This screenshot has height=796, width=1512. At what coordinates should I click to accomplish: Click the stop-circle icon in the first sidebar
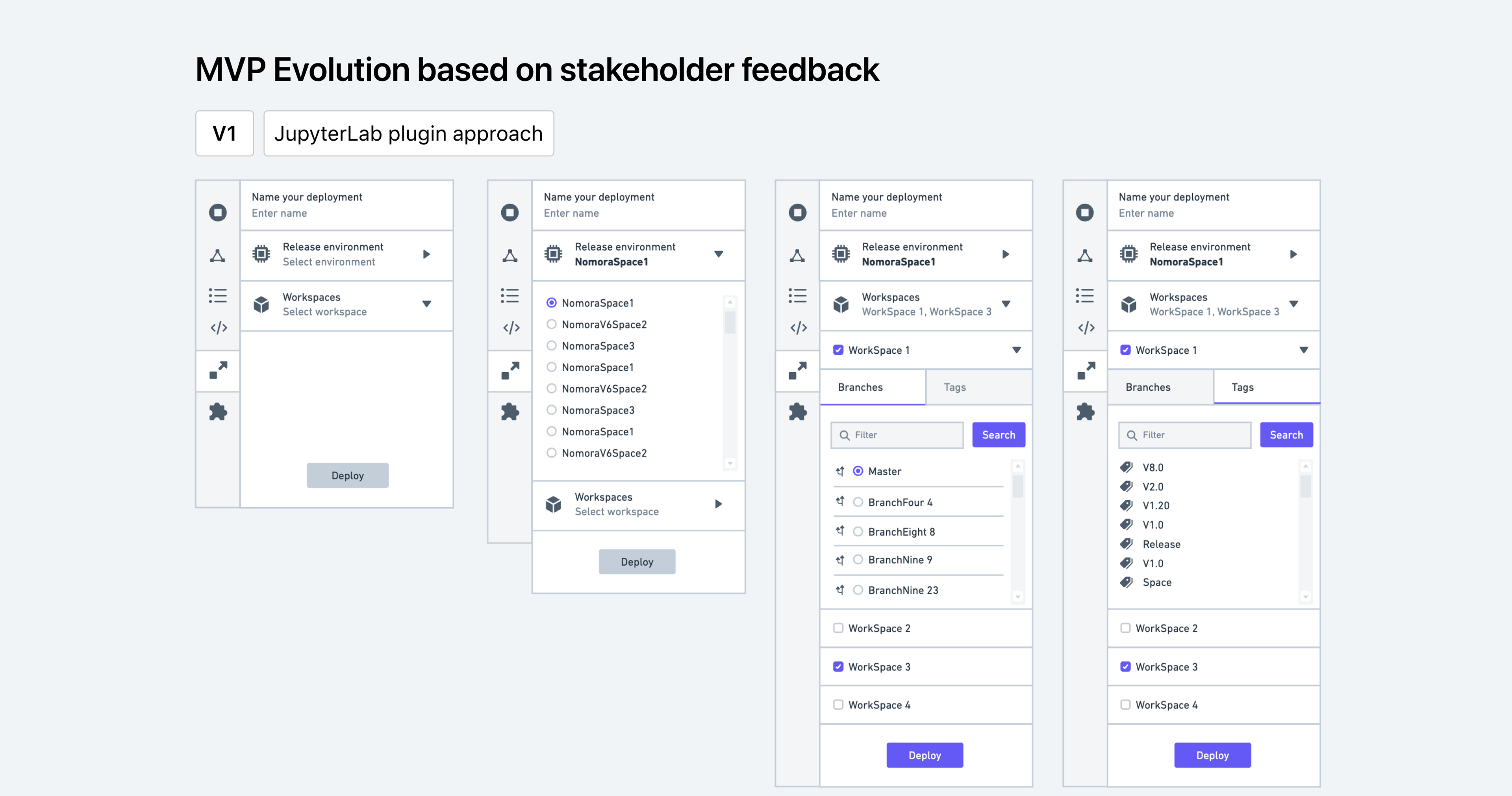218,212
